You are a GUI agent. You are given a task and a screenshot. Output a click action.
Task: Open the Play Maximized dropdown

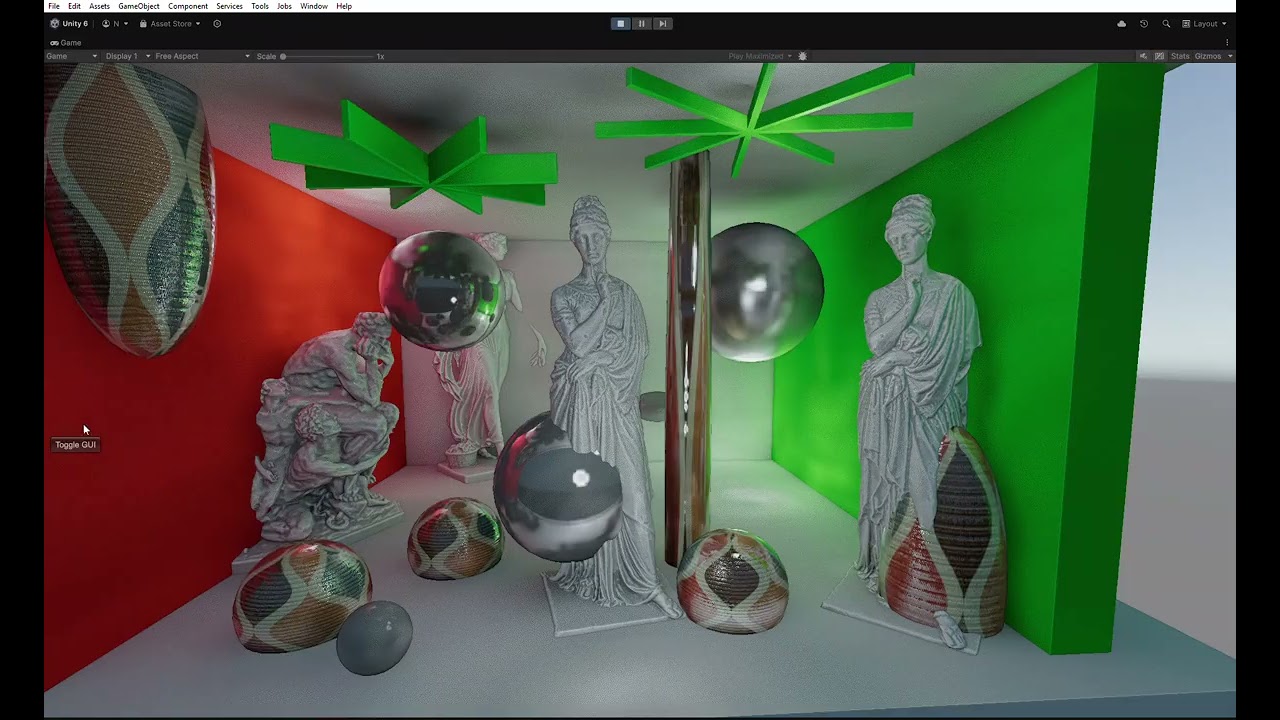(x=760, y=56)
